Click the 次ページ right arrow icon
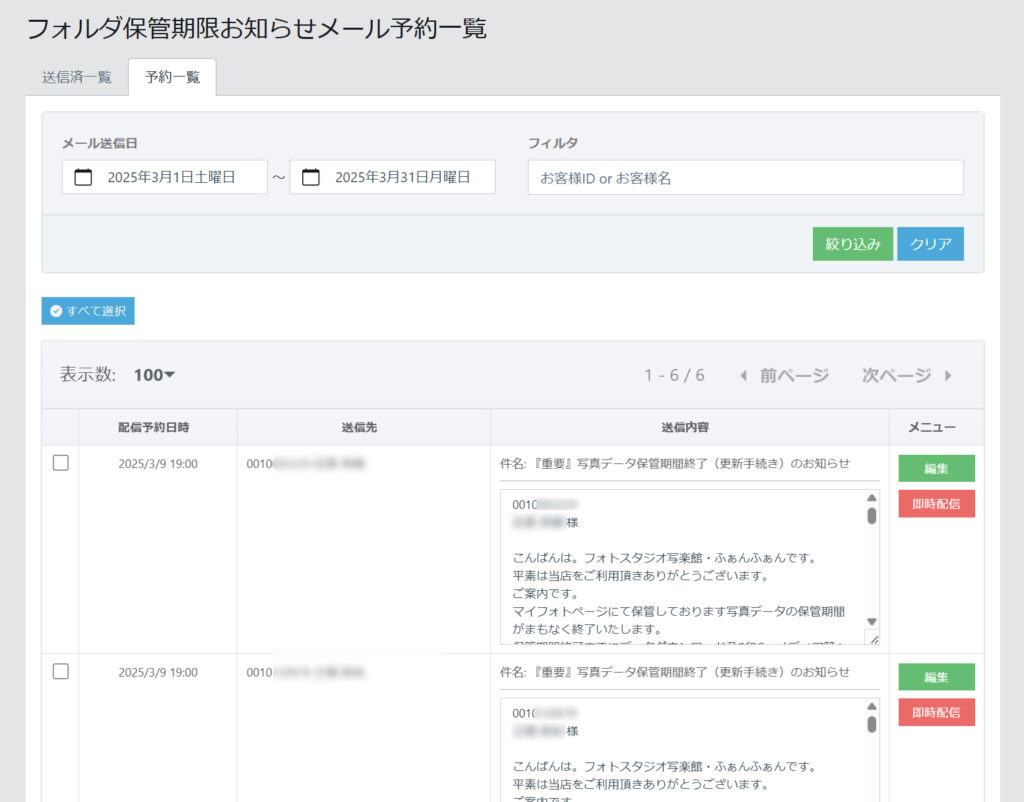This screenshot has height=802, width=1024. [x=948, y=376]
